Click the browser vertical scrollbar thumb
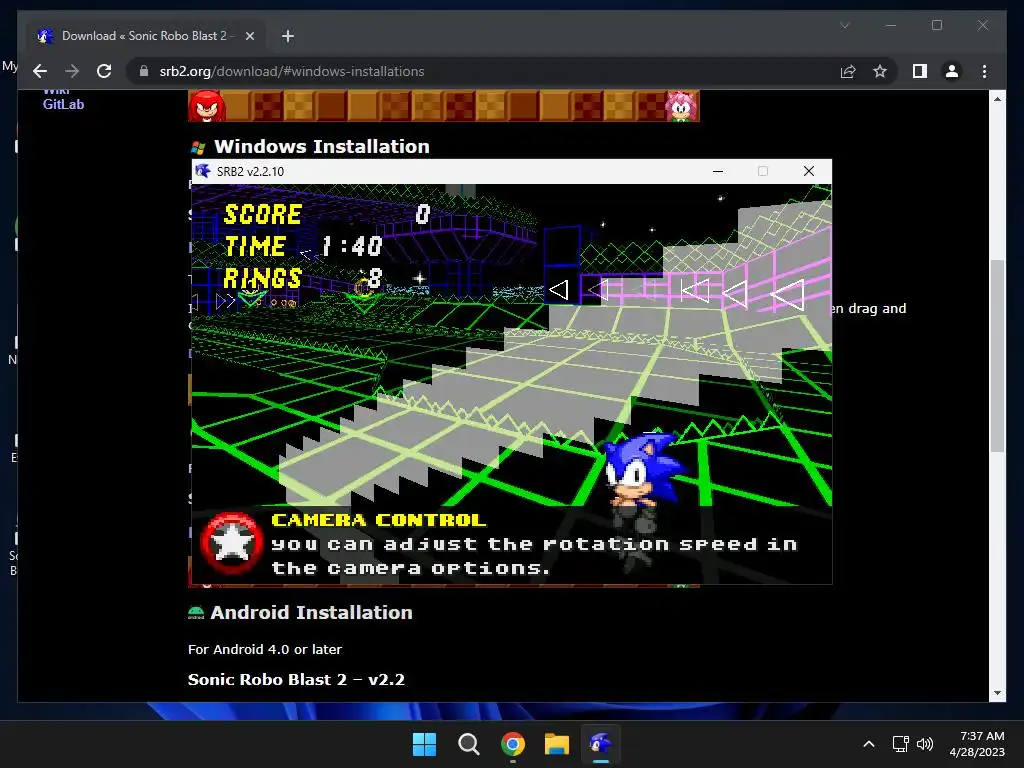Screen dimensions: 1024x768 (x=997, y=355)
